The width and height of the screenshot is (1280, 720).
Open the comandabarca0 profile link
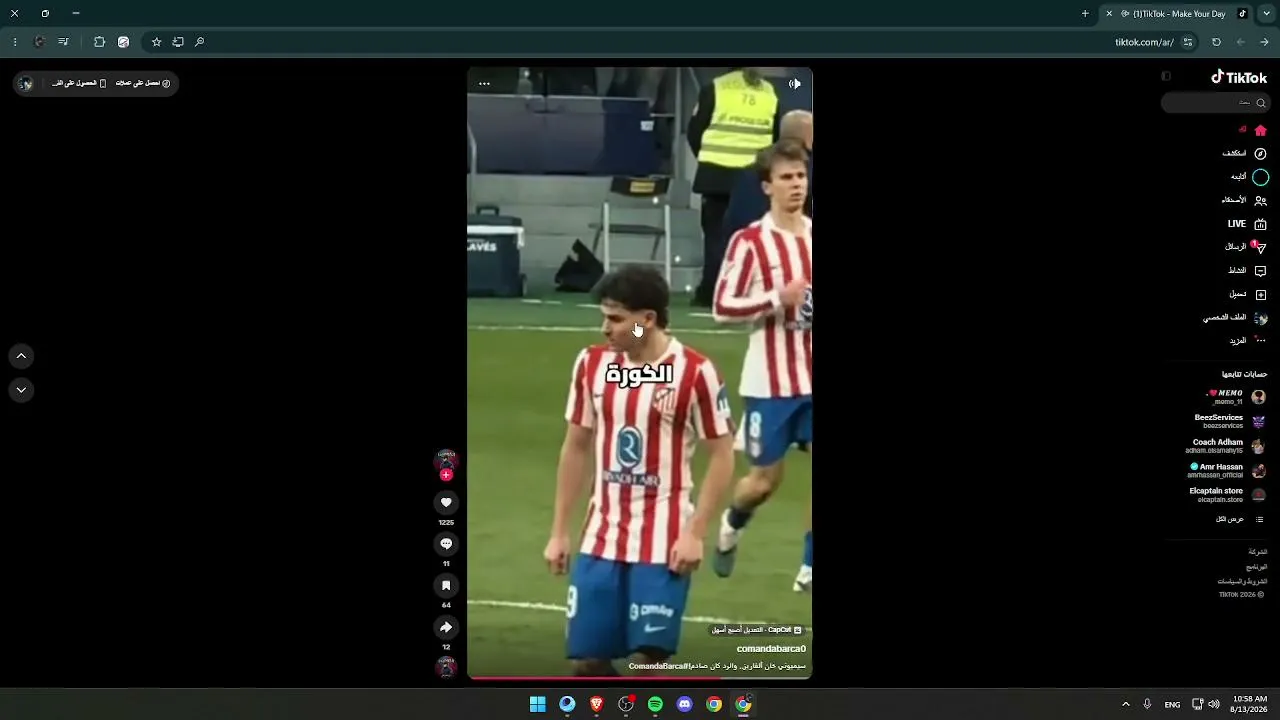771,649
